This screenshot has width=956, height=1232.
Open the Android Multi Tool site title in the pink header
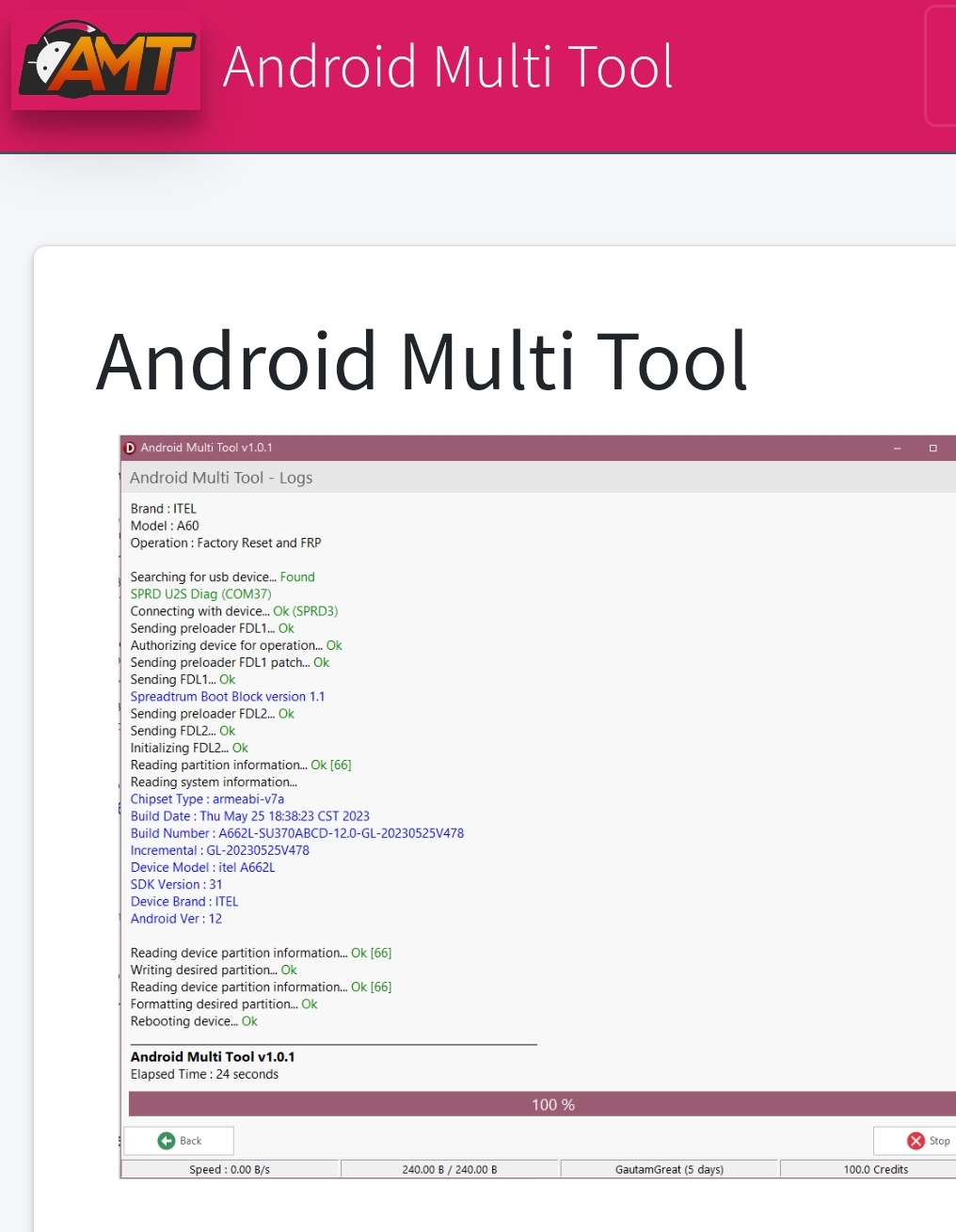(448, 67)
